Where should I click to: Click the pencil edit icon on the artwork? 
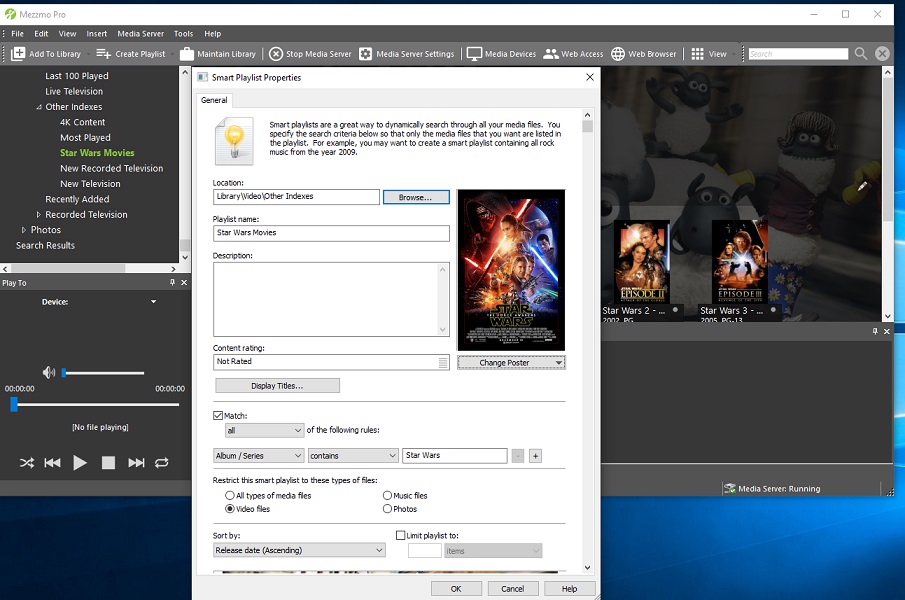pos(862,186)
